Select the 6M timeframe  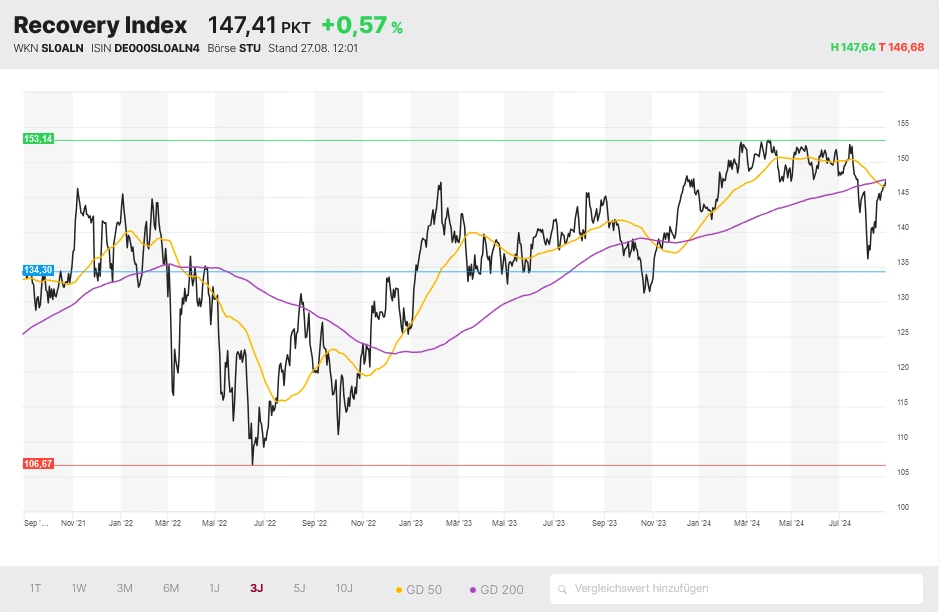169,589
